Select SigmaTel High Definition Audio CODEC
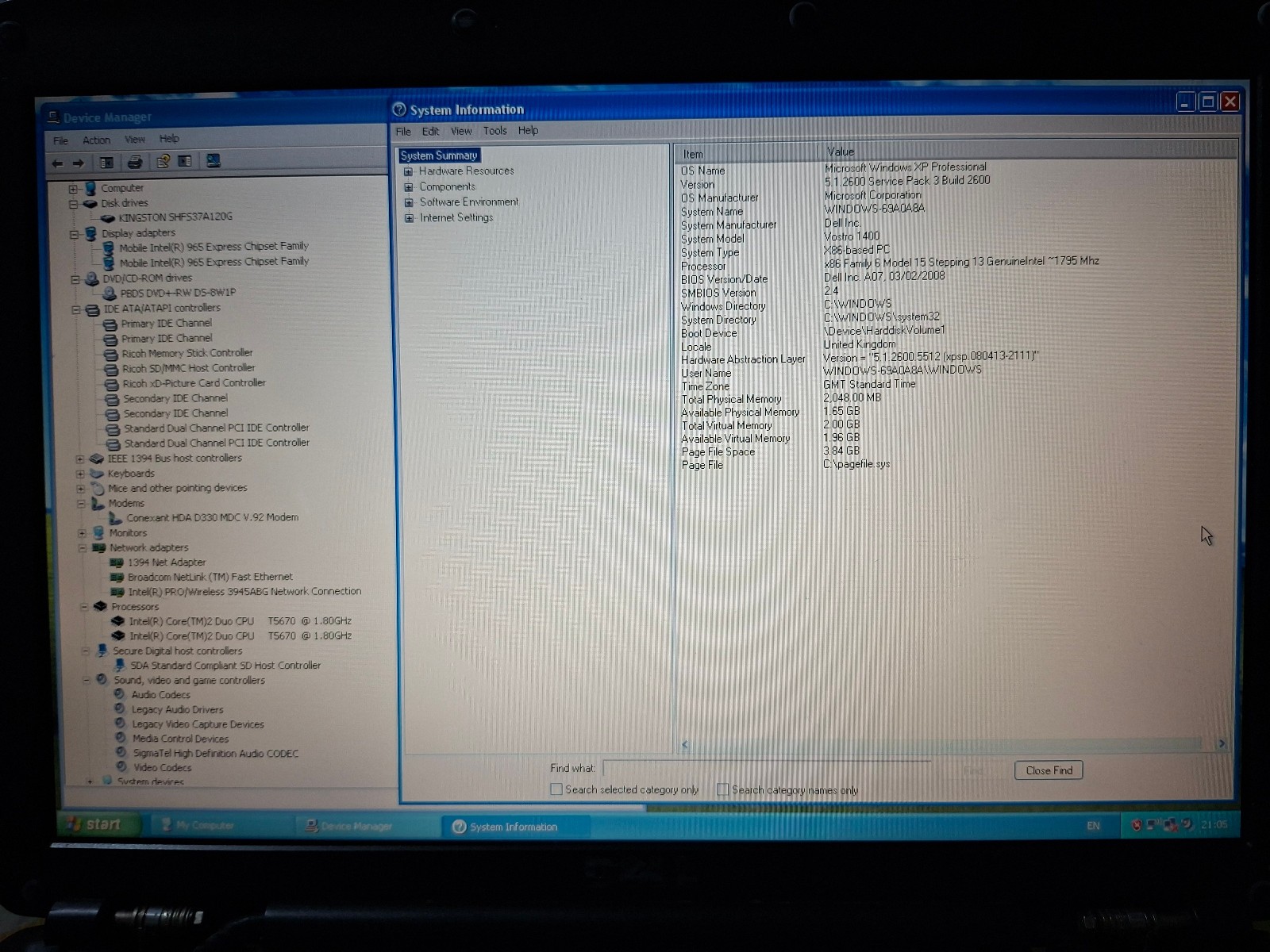Image resolution: width=1270 pixels, height=952 pixels. [215, 754]
